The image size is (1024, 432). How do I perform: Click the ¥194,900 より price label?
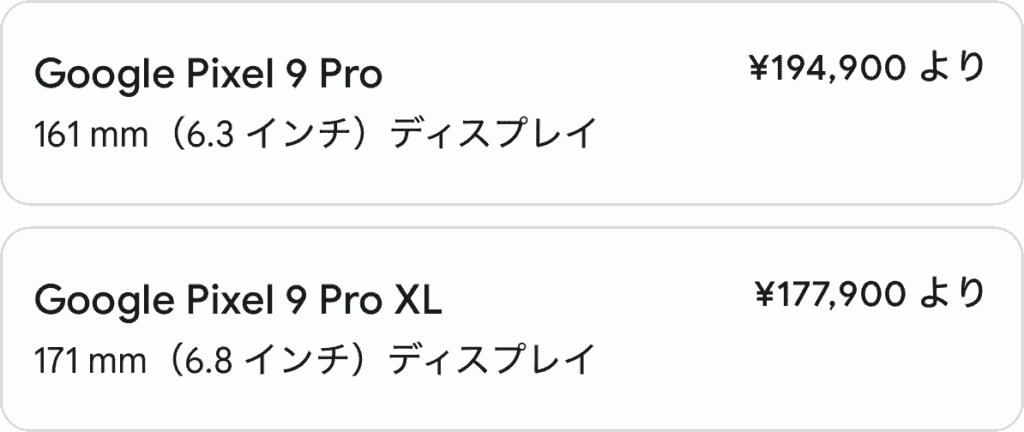click(867, 68)
